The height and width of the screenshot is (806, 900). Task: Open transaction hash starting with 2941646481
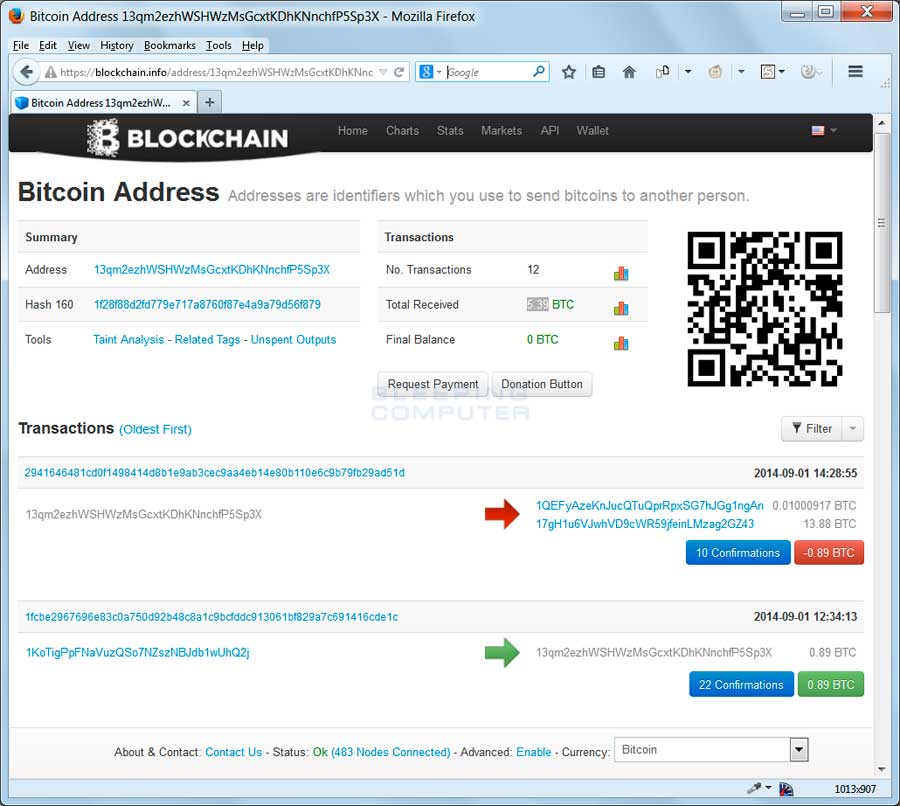(x=214, y=472)
